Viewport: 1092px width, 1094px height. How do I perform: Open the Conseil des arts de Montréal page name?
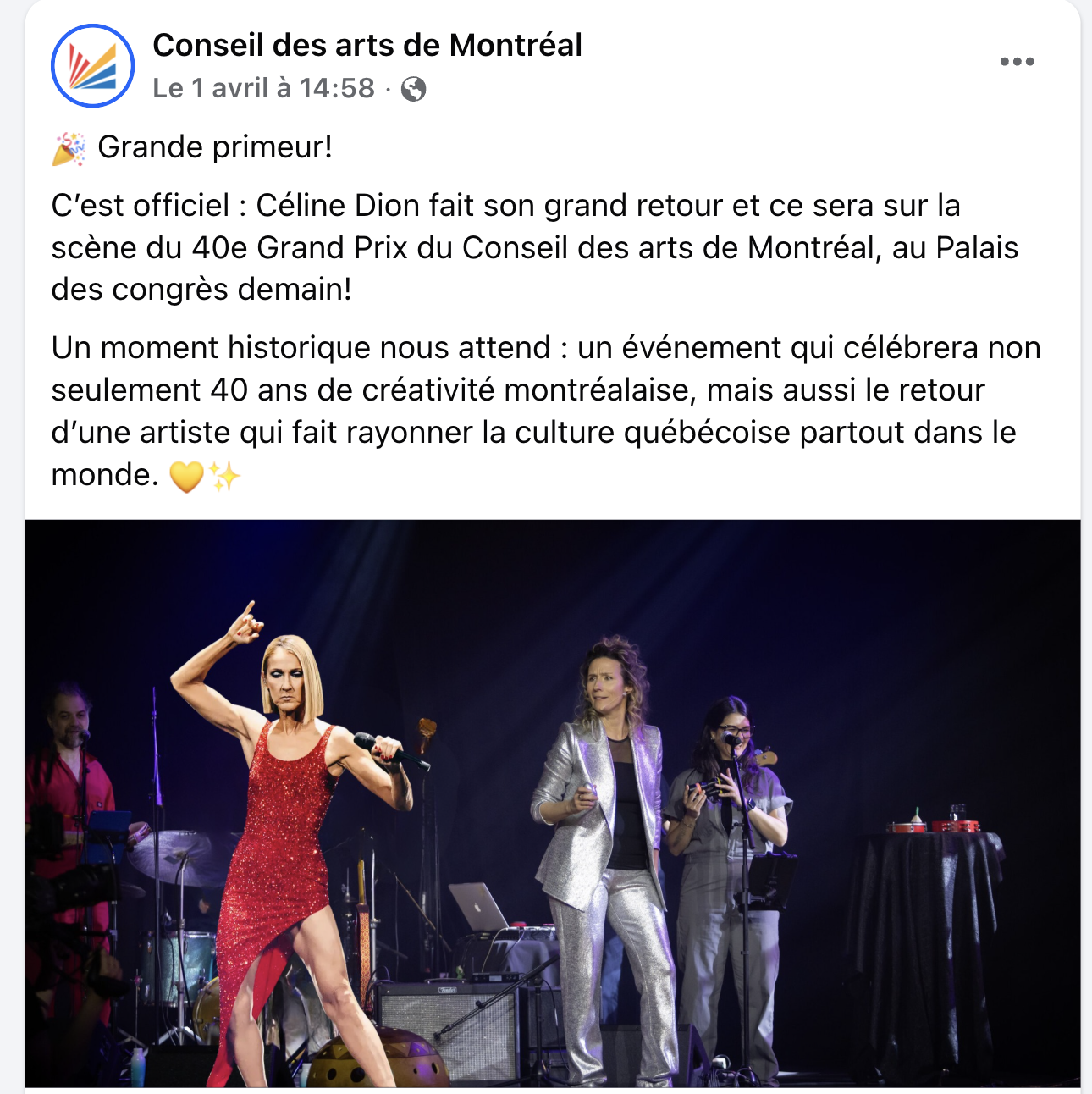pos(367,45)
